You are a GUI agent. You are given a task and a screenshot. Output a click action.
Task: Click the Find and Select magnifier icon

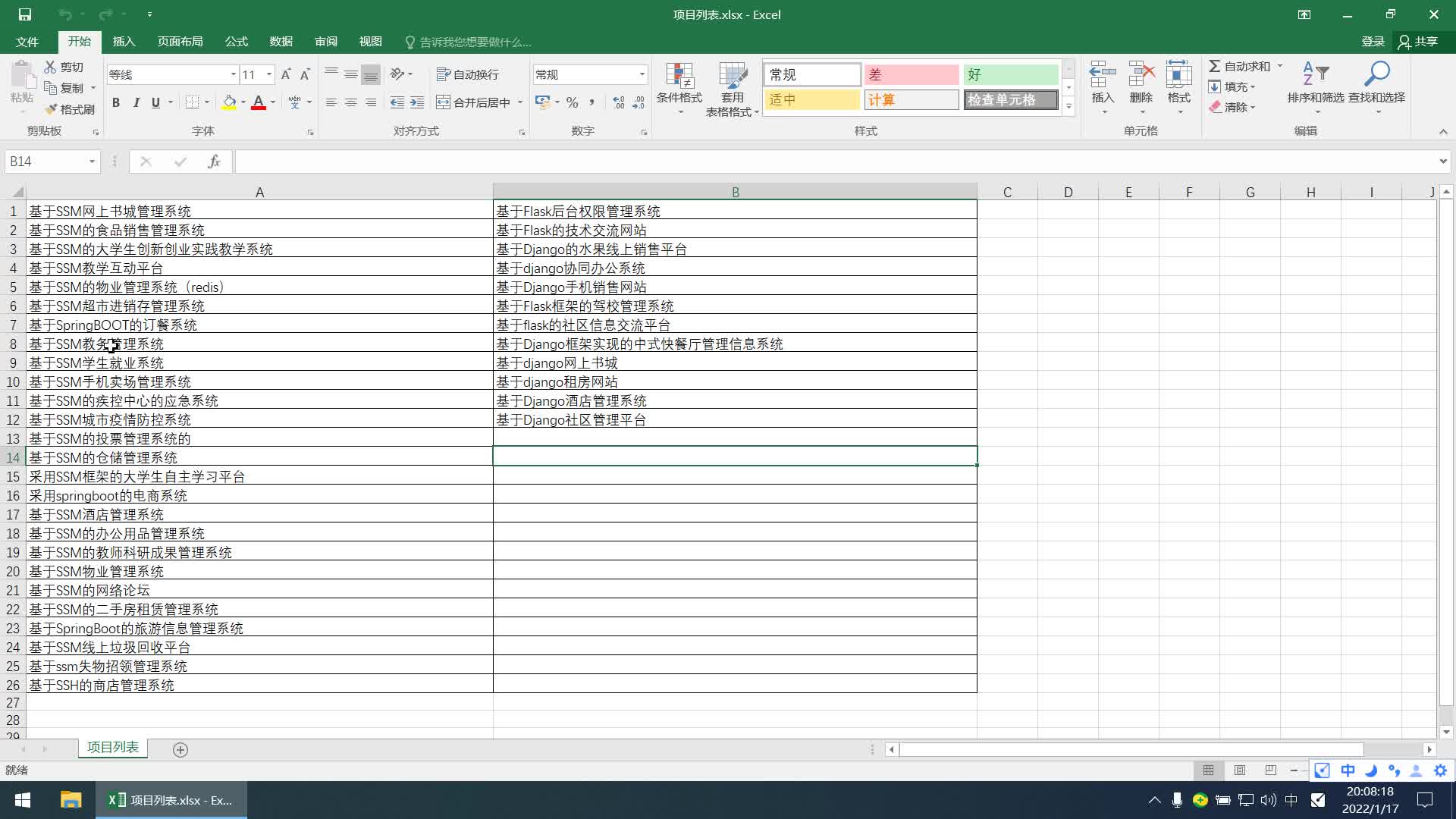click(x=1376, y=75)
